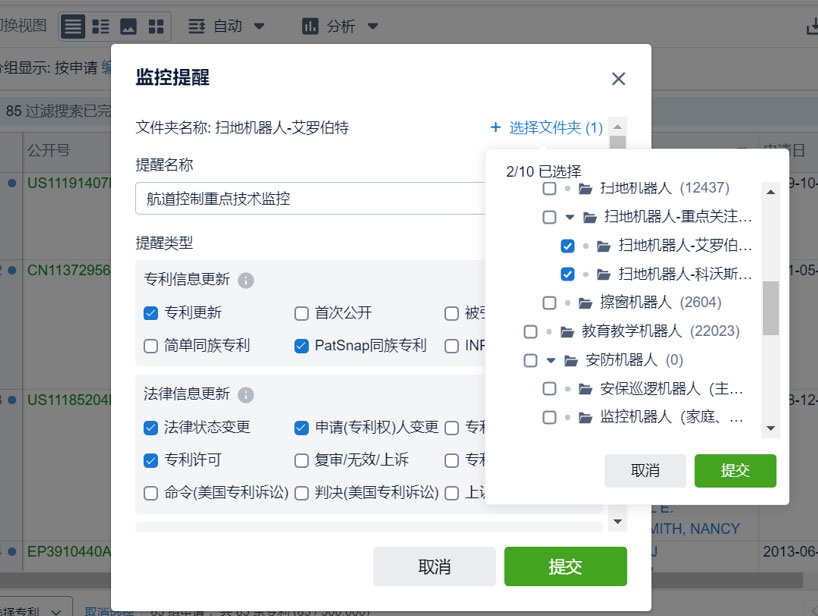Click the folder icon of 教育教学机器人
Image resolution: width=818 pixels, height=616 pixels.
(x=567, y=331)
